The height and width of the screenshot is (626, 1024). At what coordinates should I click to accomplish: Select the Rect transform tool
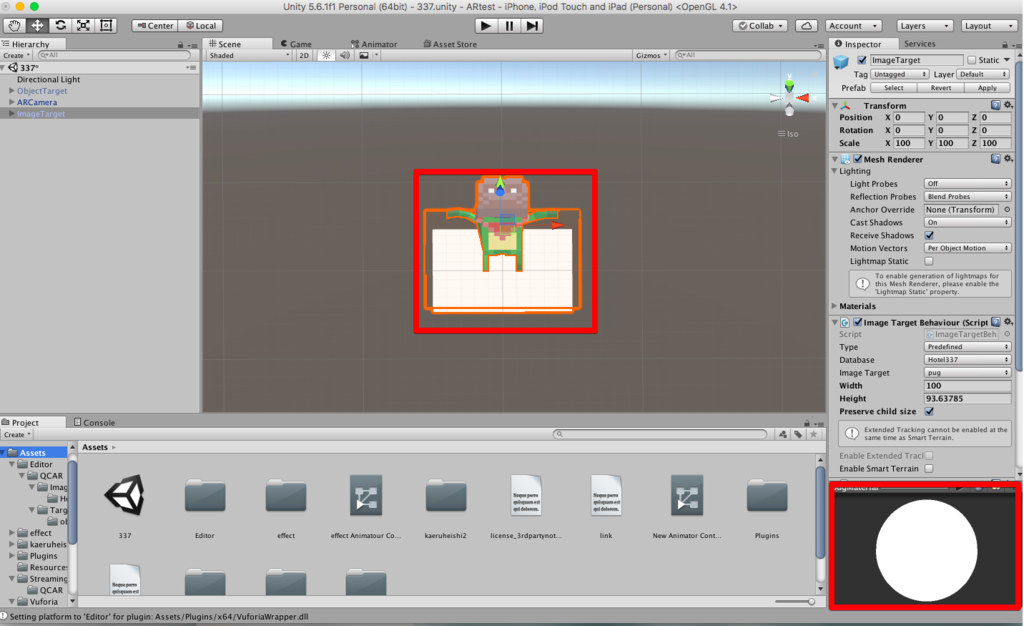coord(106,25)
